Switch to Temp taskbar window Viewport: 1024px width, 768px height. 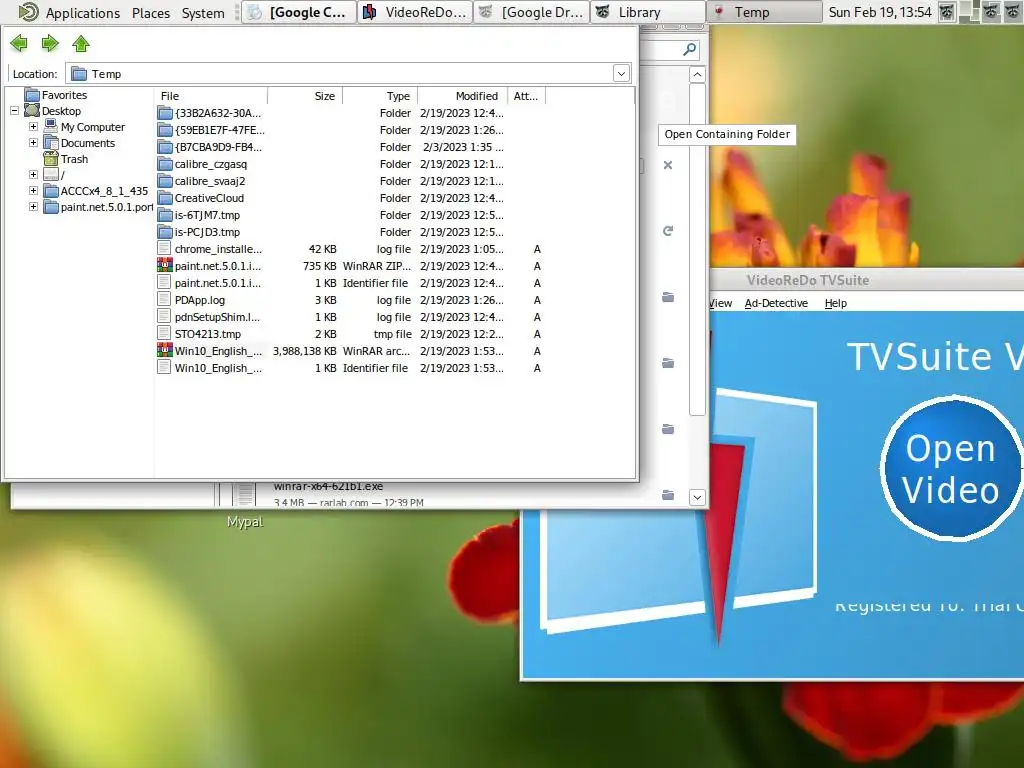tap(764, 12)
